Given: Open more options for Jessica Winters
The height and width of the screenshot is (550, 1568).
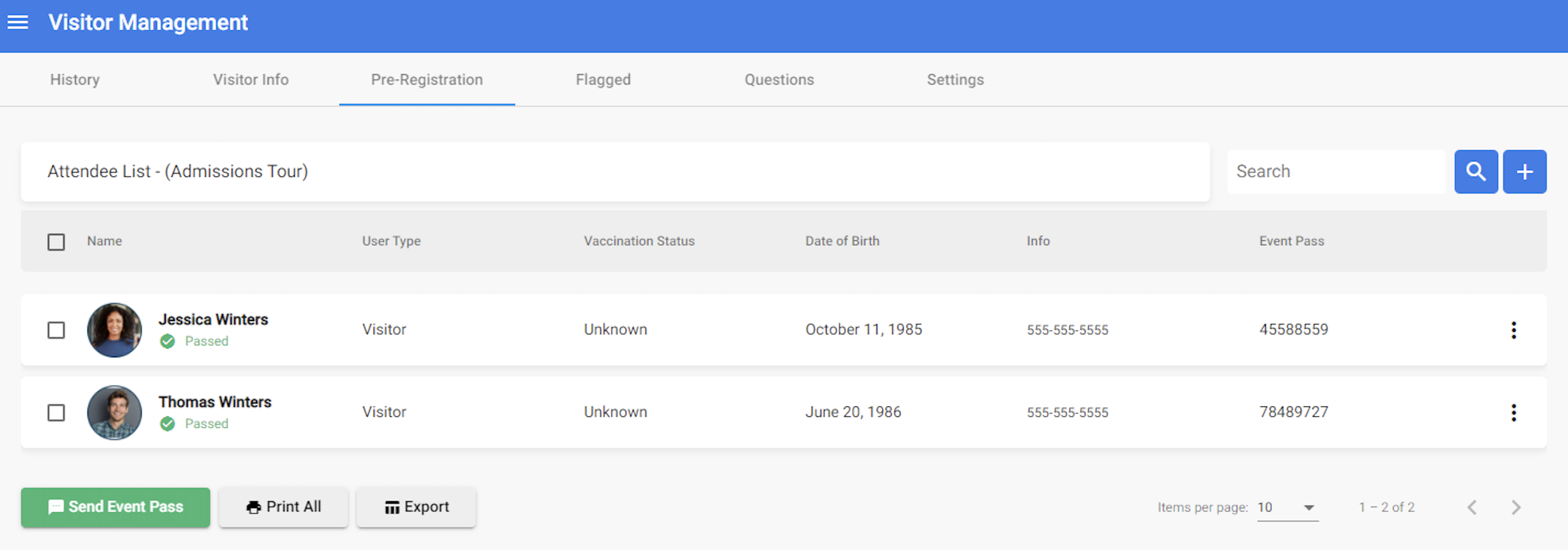Looking at the screenshot, I should [1513, 331].
